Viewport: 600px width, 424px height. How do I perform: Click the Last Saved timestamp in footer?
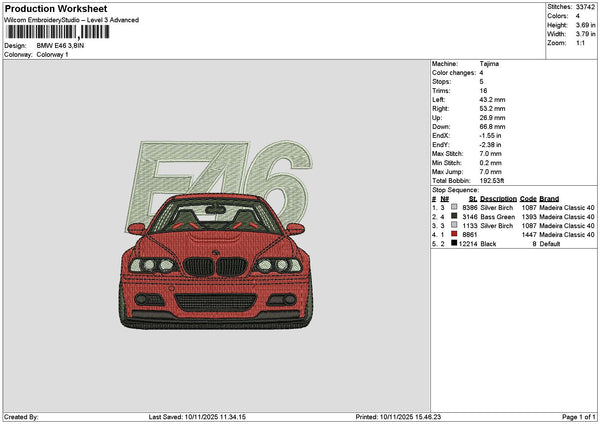click(x=195, y=416)
